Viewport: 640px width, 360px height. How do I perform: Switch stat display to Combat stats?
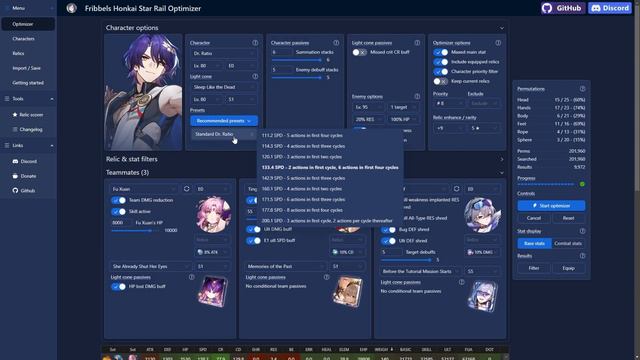pyautogui.click(x=568, y=243)
